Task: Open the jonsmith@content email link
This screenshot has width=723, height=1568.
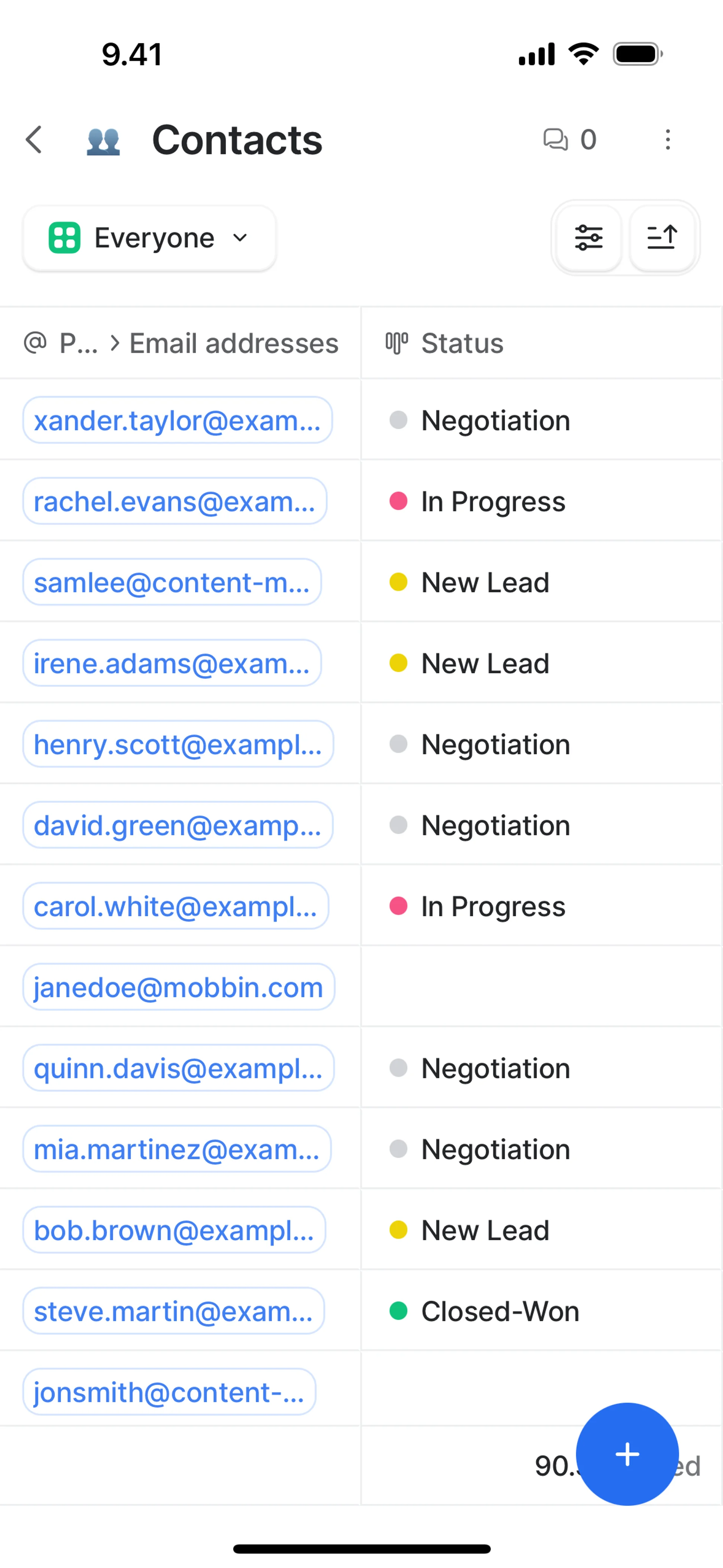Action: (169, 1392)
